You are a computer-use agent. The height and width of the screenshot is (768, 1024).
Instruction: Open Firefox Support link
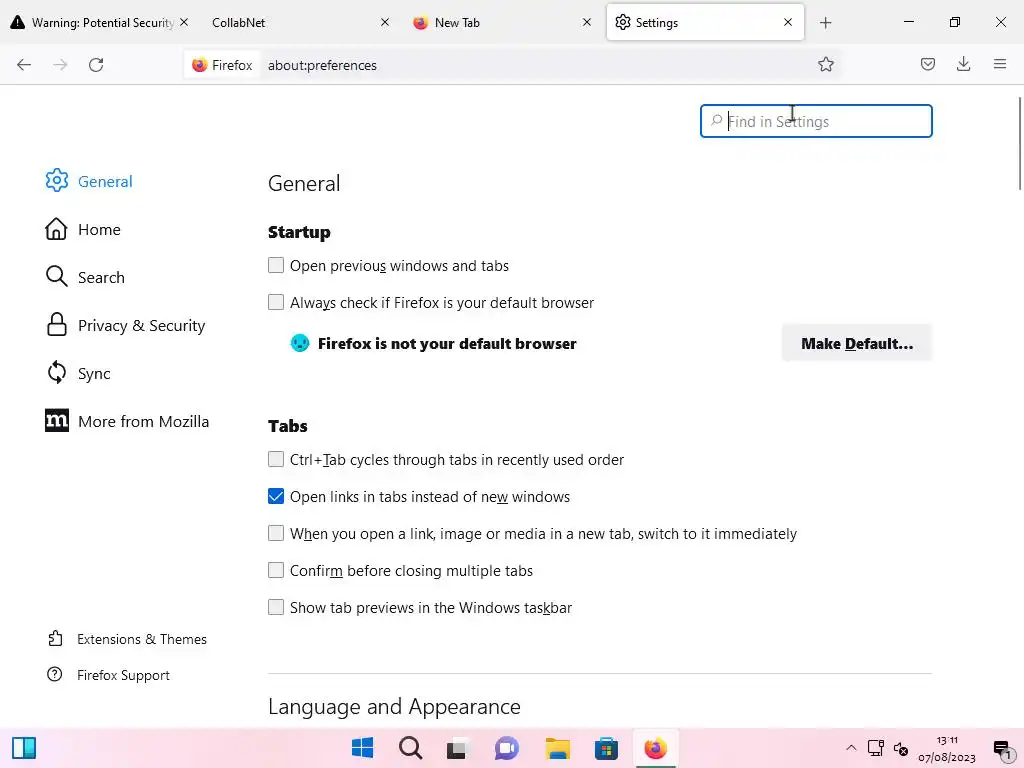[108, 675]
